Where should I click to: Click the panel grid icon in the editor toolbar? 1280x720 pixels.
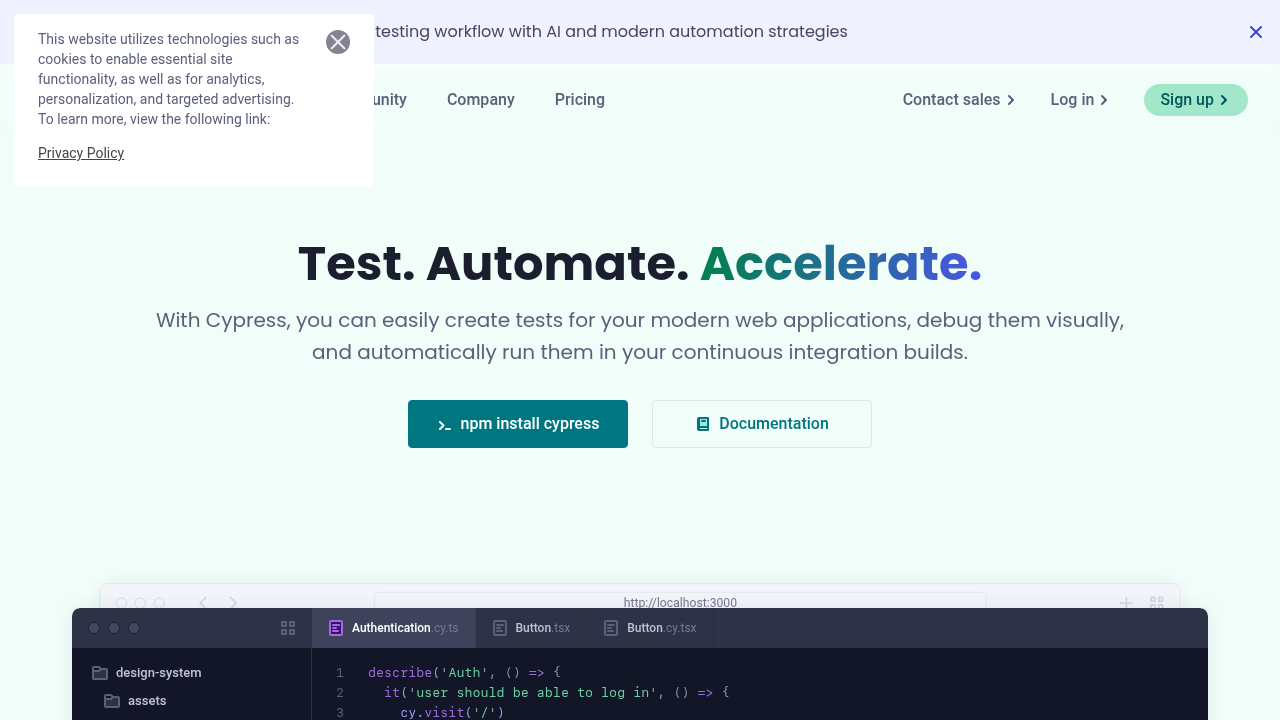point(288,628)
